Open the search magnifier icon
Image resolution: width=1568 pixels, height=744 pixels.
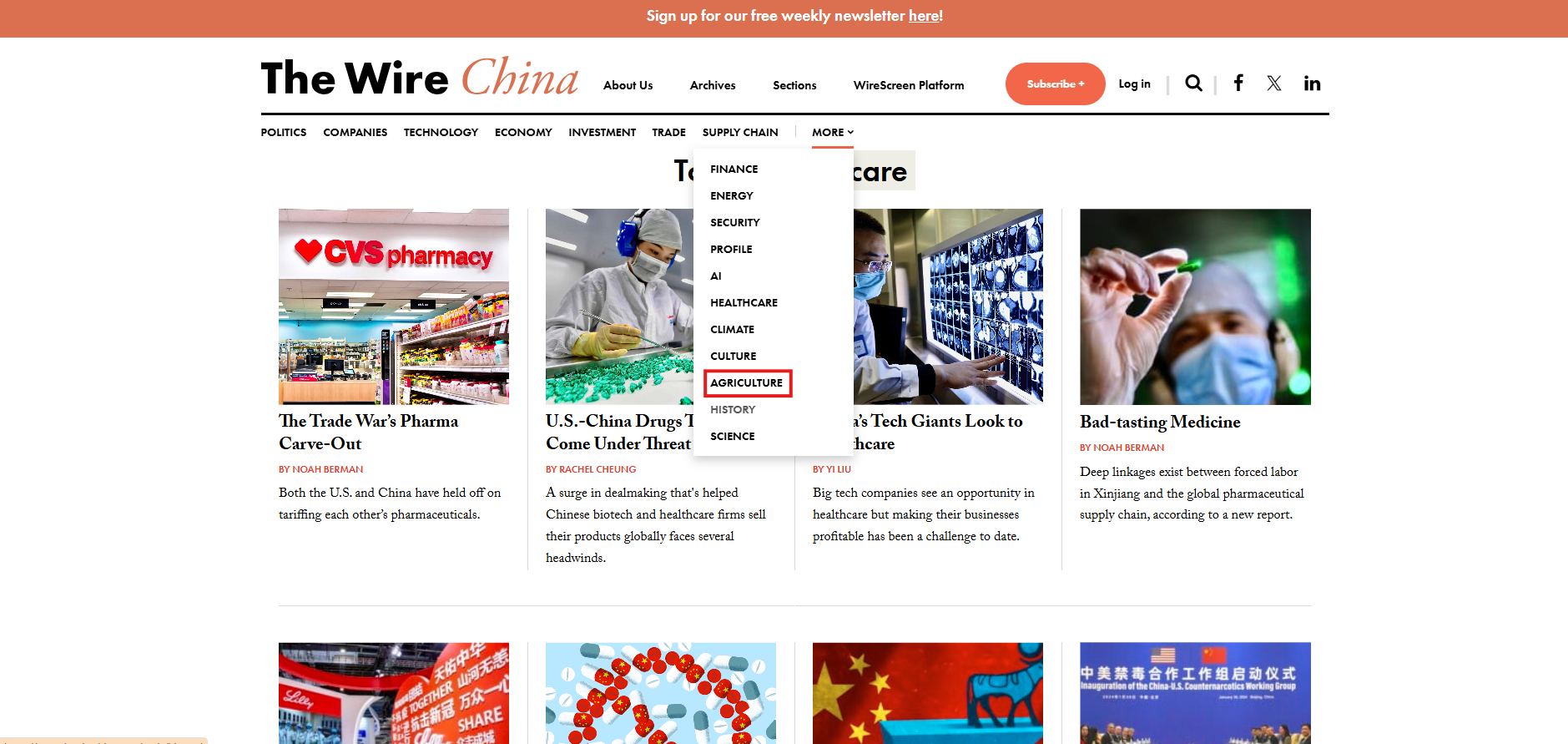pyautogui.click(x=1193, y=84)
